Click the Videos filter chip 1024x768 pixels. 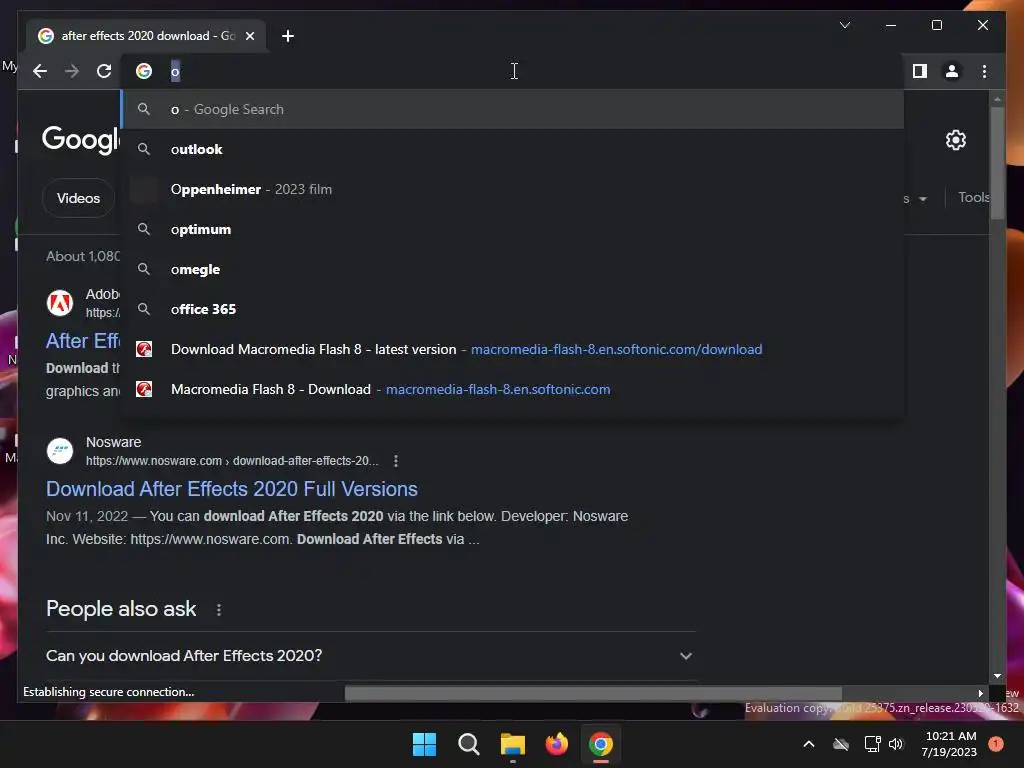pyautogui.click(x=78, y=198)
